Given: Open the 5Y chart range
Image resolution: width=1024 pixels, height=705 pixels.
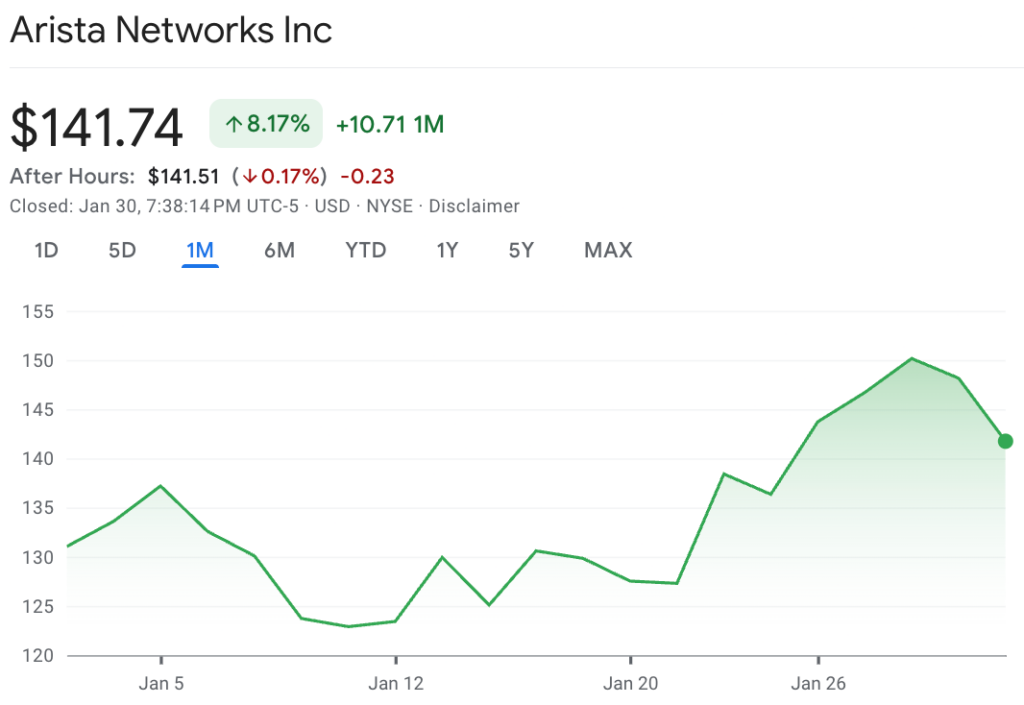Looking at the screenshot, I should point(521,250).
